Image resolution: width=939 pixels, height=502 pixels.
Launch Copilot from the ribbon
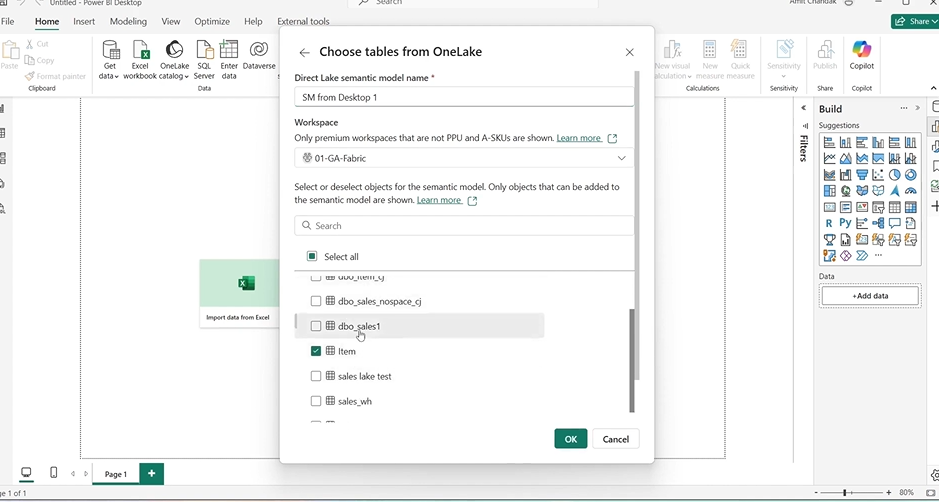tap(862, 55)
